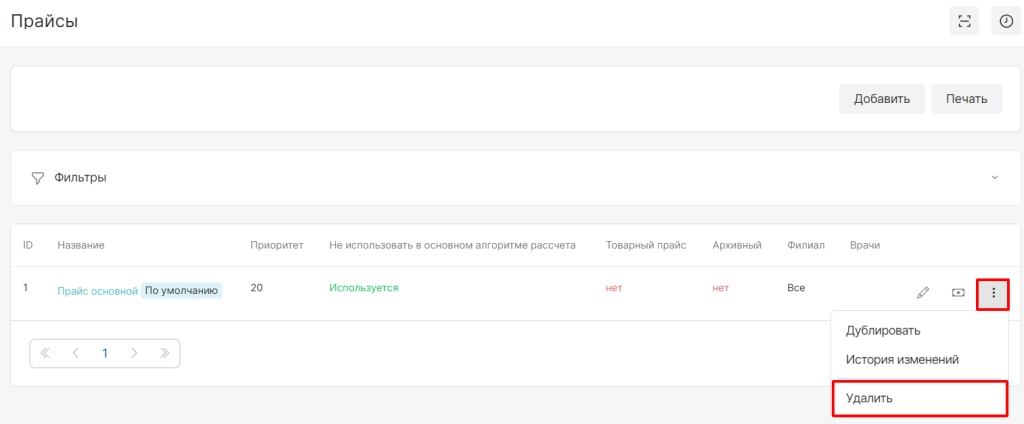Open the Прайс основной link

[x=97, y=291]
